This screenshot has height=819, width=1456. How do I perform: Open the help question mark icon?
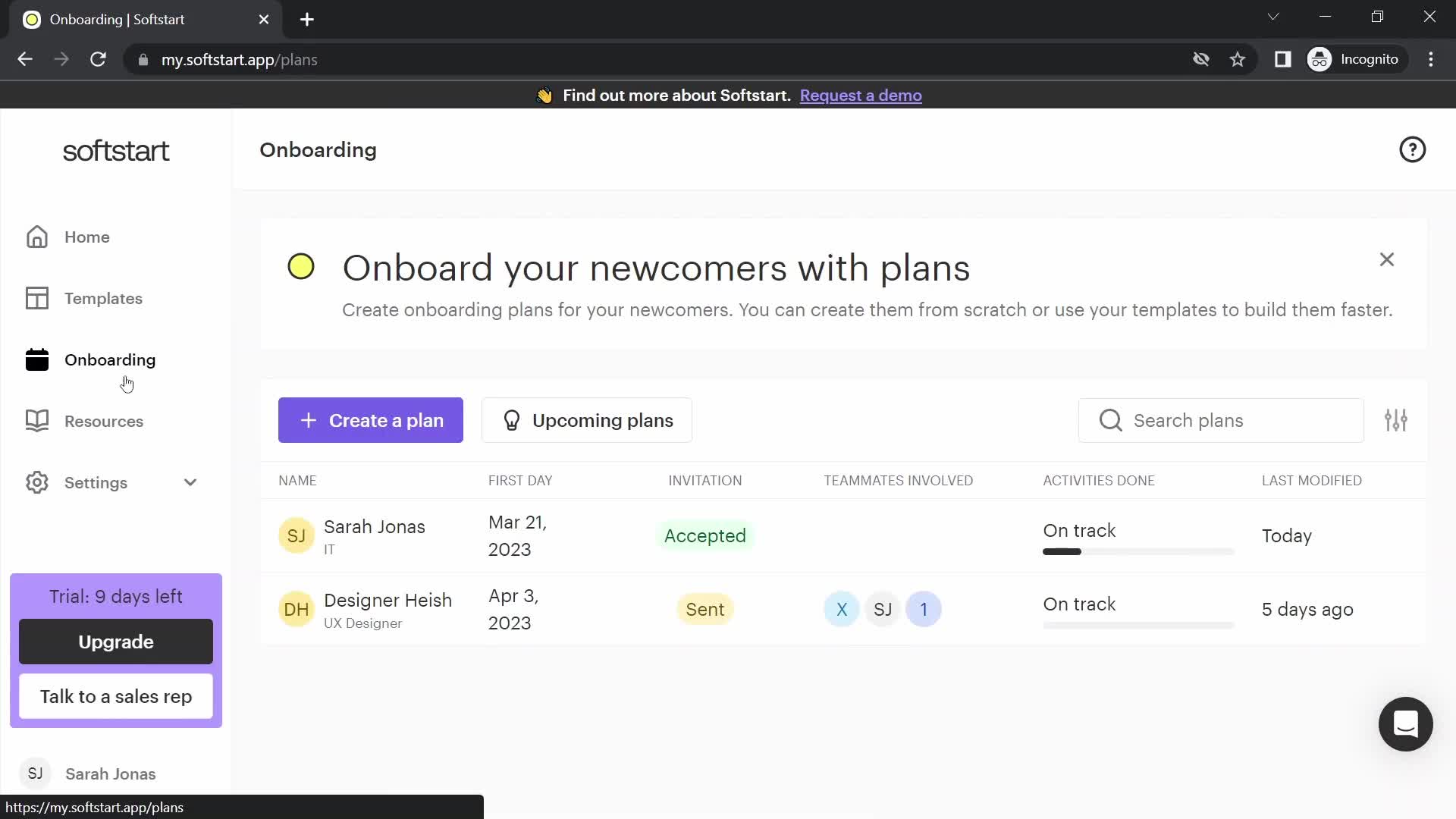pyautogui.click(x=1412, y=150)
